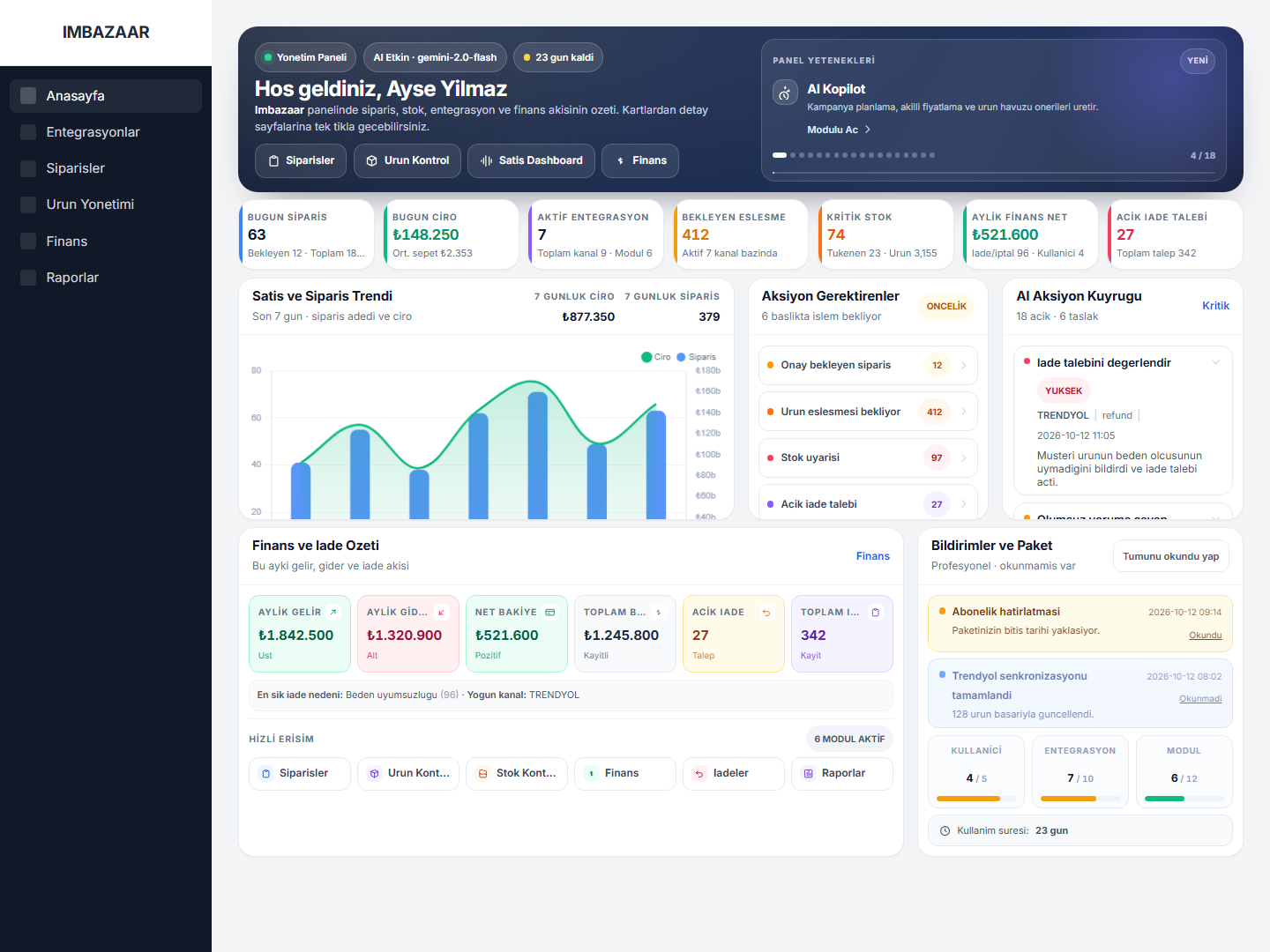
Task: Open the Kritik Stok summary card
Action: click(885, 234)
